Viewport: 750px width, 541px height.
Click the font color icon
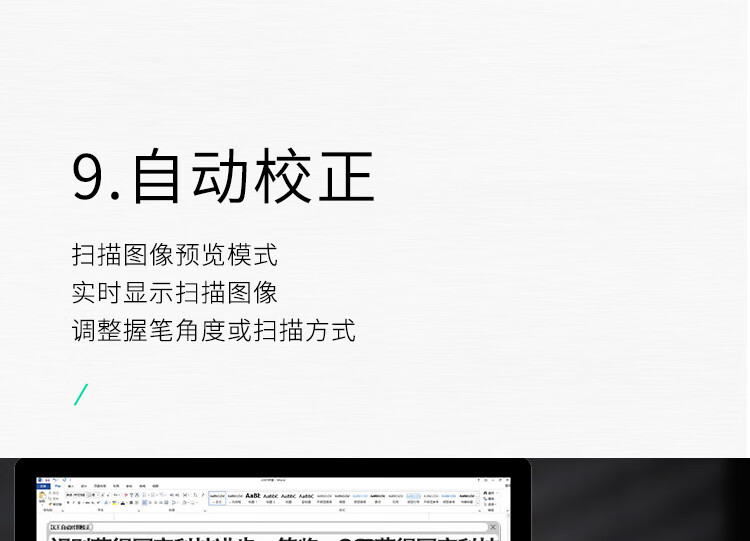(122, 503)
